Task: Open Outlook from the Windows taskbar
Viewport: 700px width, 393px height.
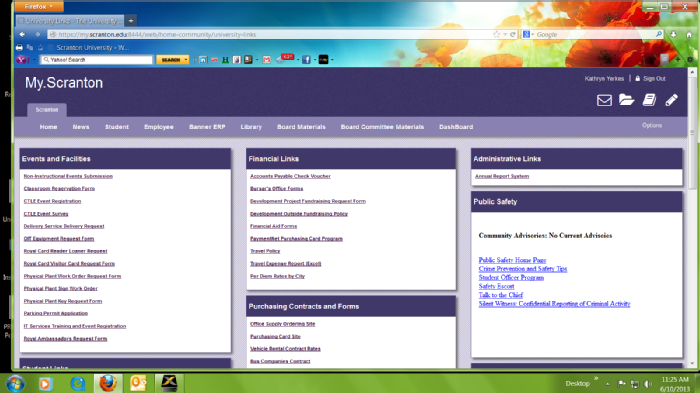Action: point(138,383)
